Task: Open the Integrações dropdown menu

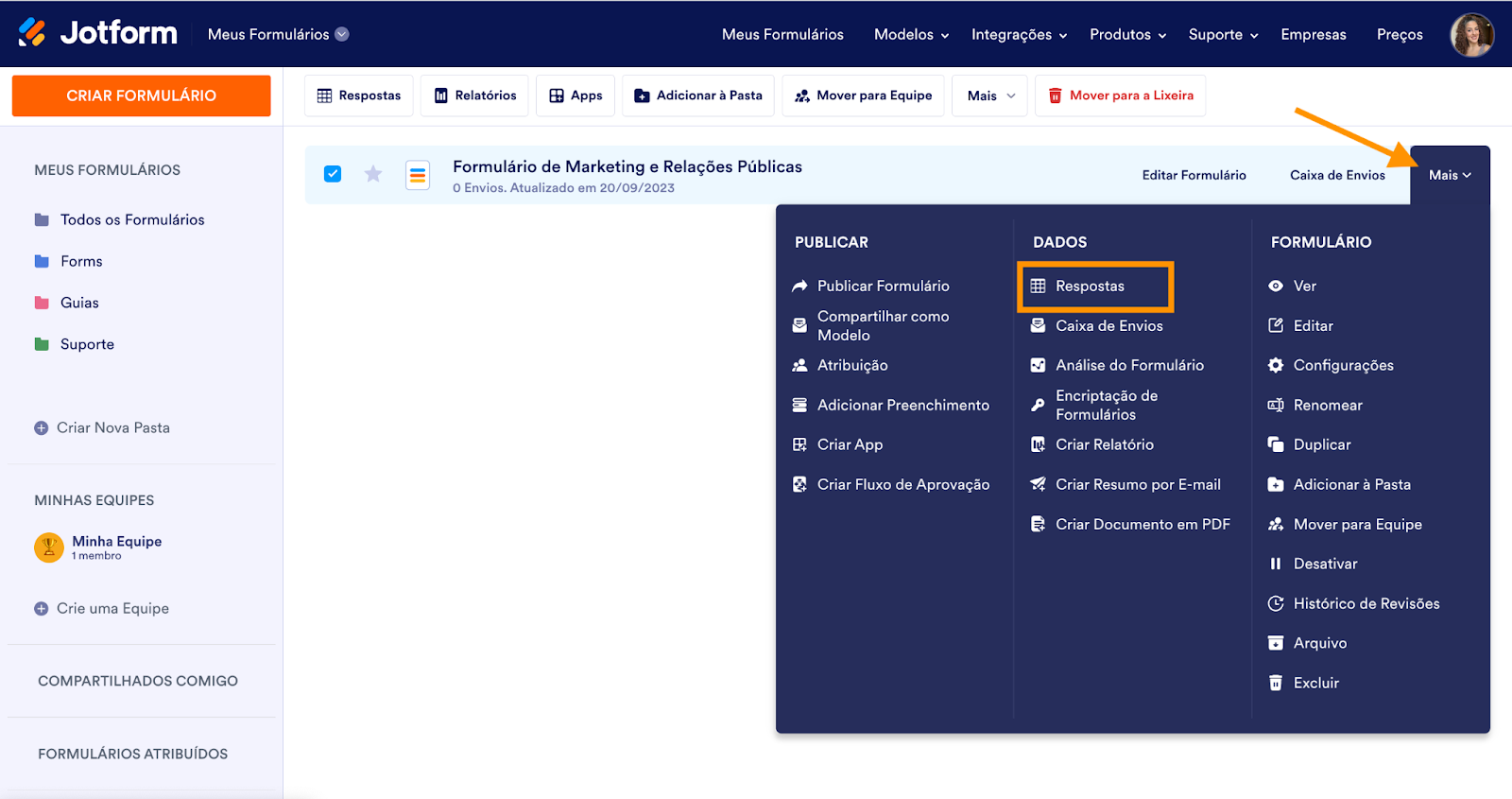Action: [x=1019, y=35]
